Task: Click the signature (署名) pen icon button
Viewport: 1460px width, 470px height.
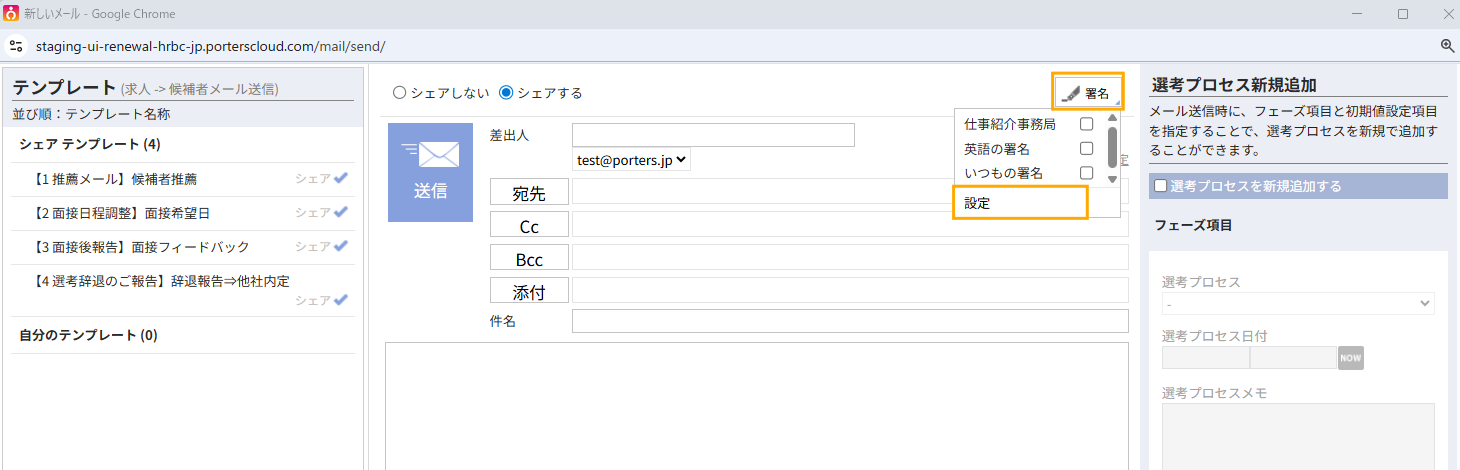Action: tap(1087, 92)
